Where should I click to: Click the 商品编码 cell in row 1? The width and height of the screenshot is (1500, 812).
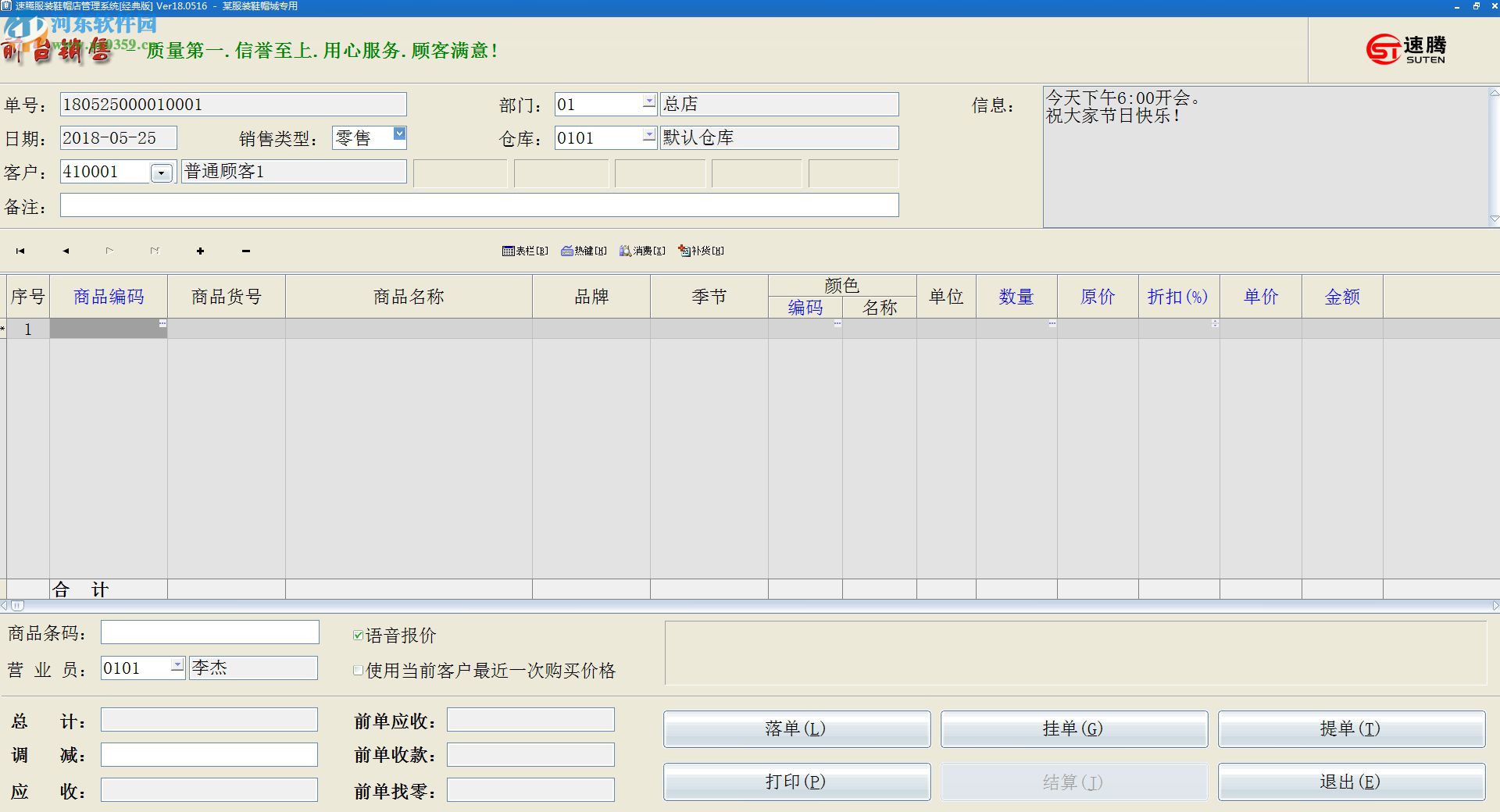pyautogui.click(x=109, y=329)
